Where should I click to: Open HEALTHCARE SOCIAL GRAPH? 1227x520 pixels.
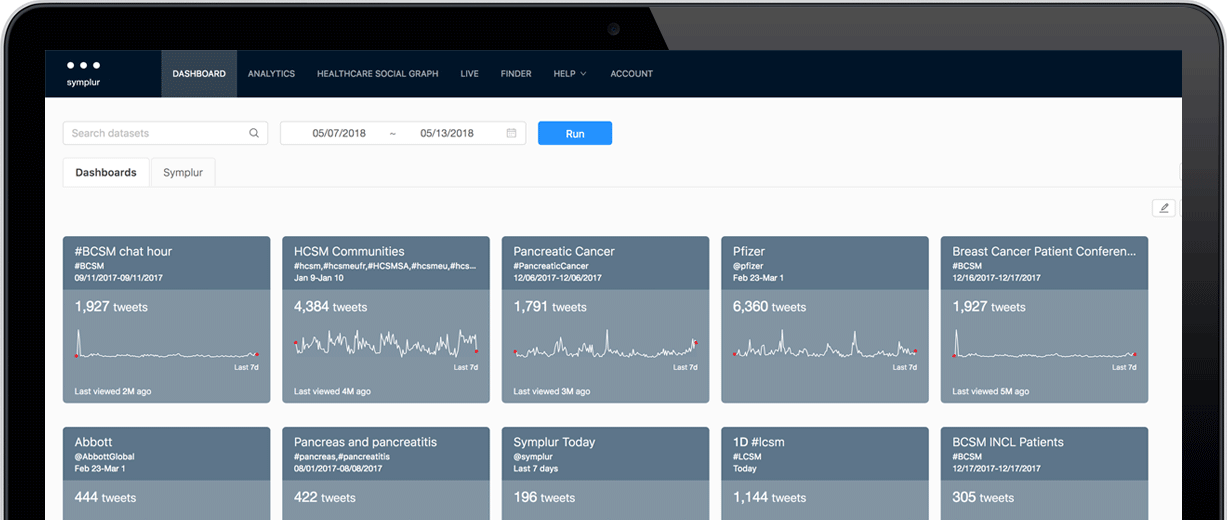378,74
